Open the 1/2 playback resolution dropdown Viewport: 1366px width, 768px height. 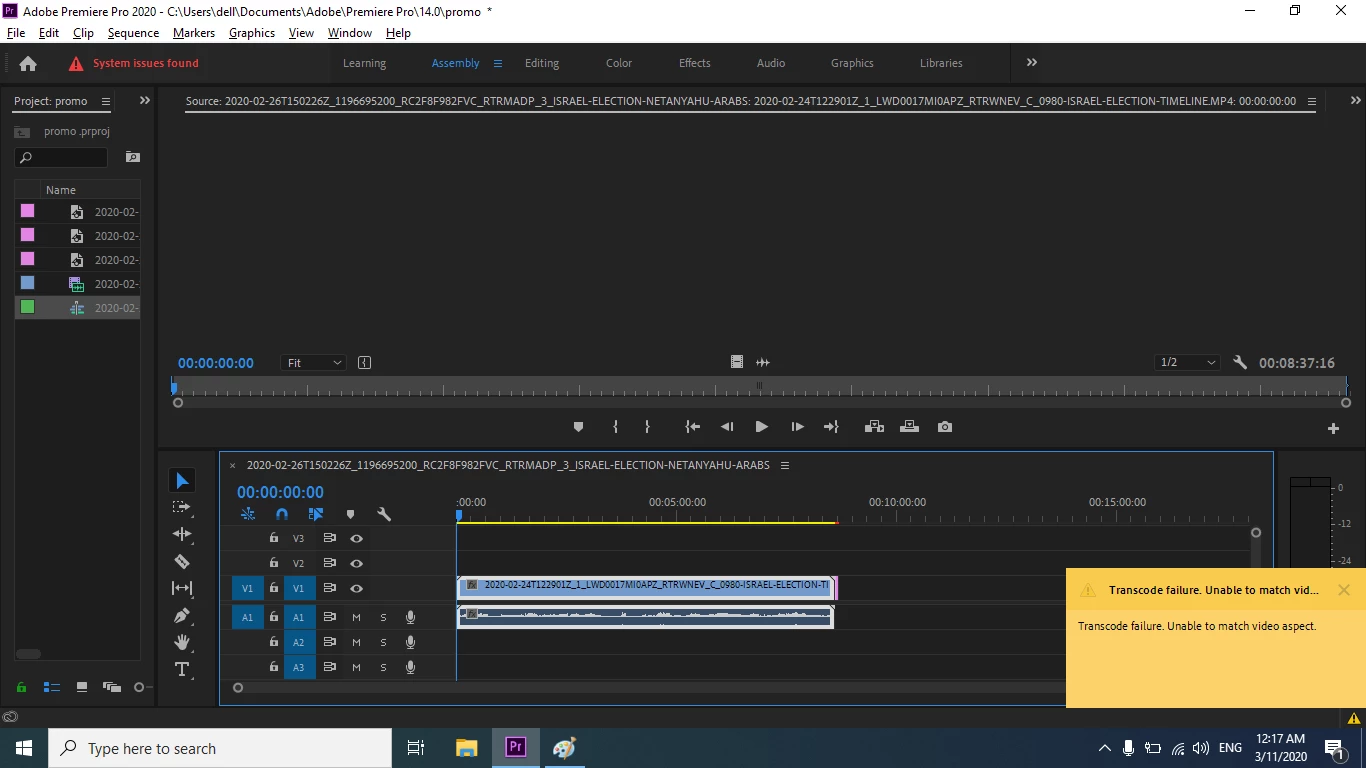point(1188,363)
